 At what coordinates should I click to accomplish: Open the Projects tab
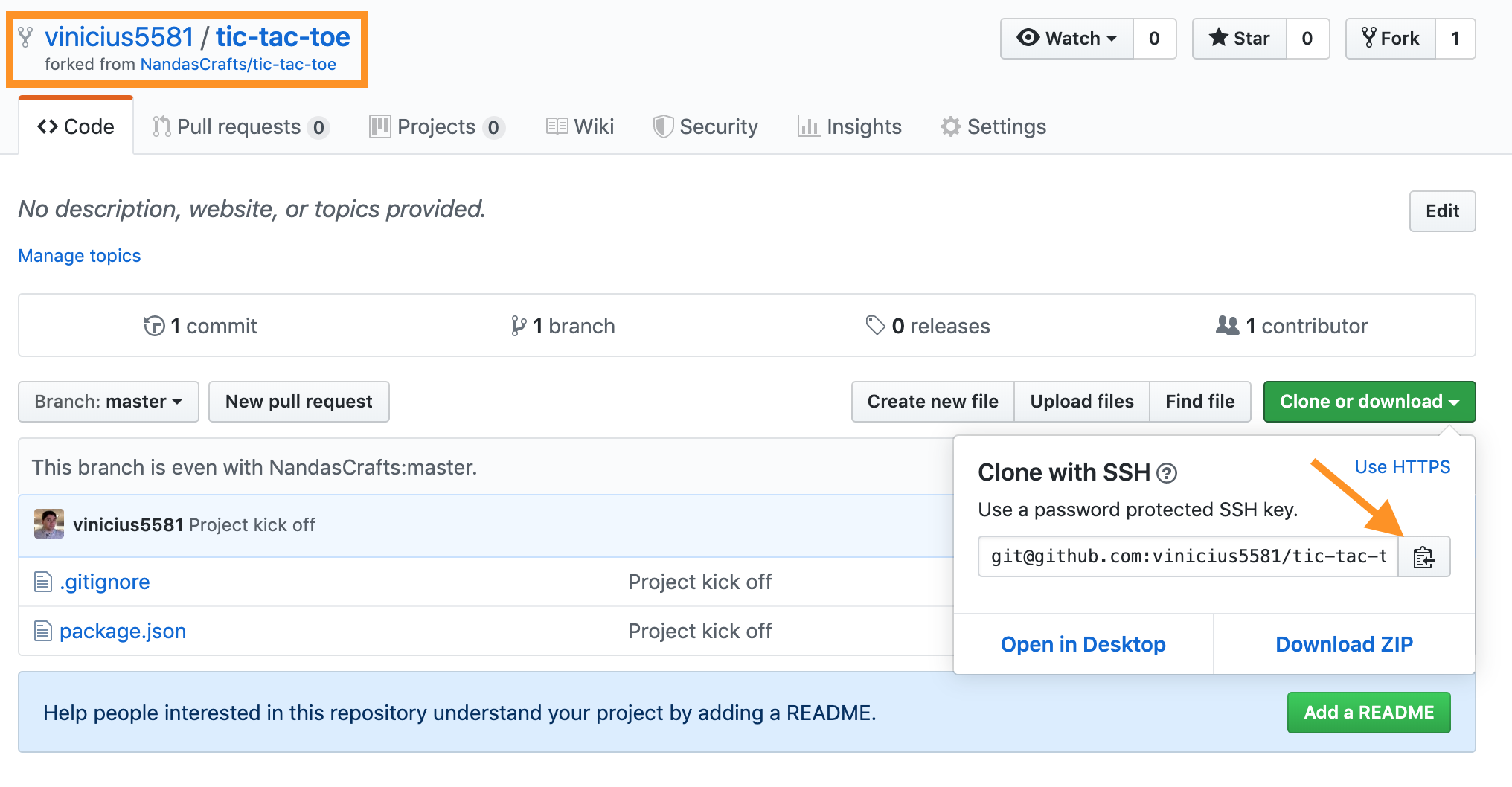437,127
